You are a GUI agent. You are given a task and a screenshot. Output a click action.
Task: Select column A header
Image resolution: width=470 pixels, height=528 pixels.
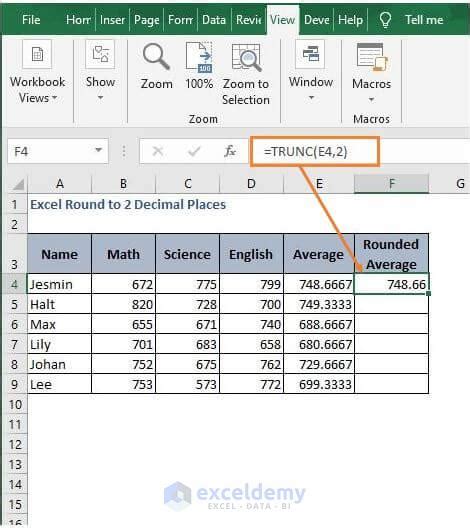60,184
